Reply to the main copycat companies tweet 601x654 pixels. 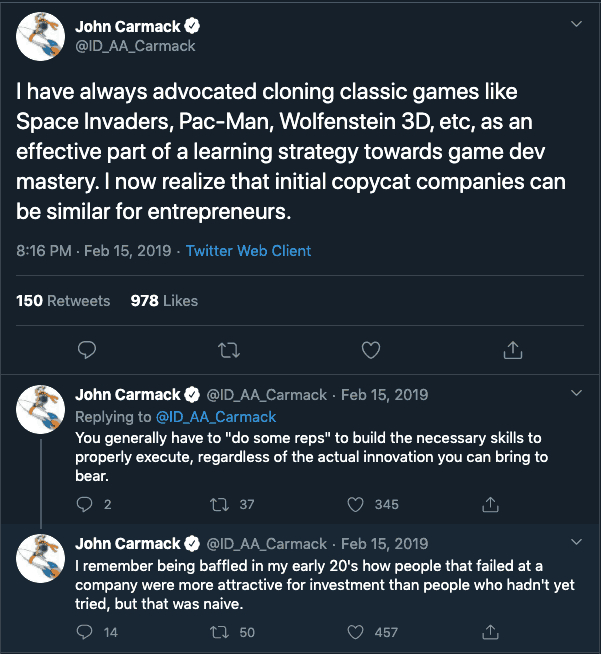[87, 349]
